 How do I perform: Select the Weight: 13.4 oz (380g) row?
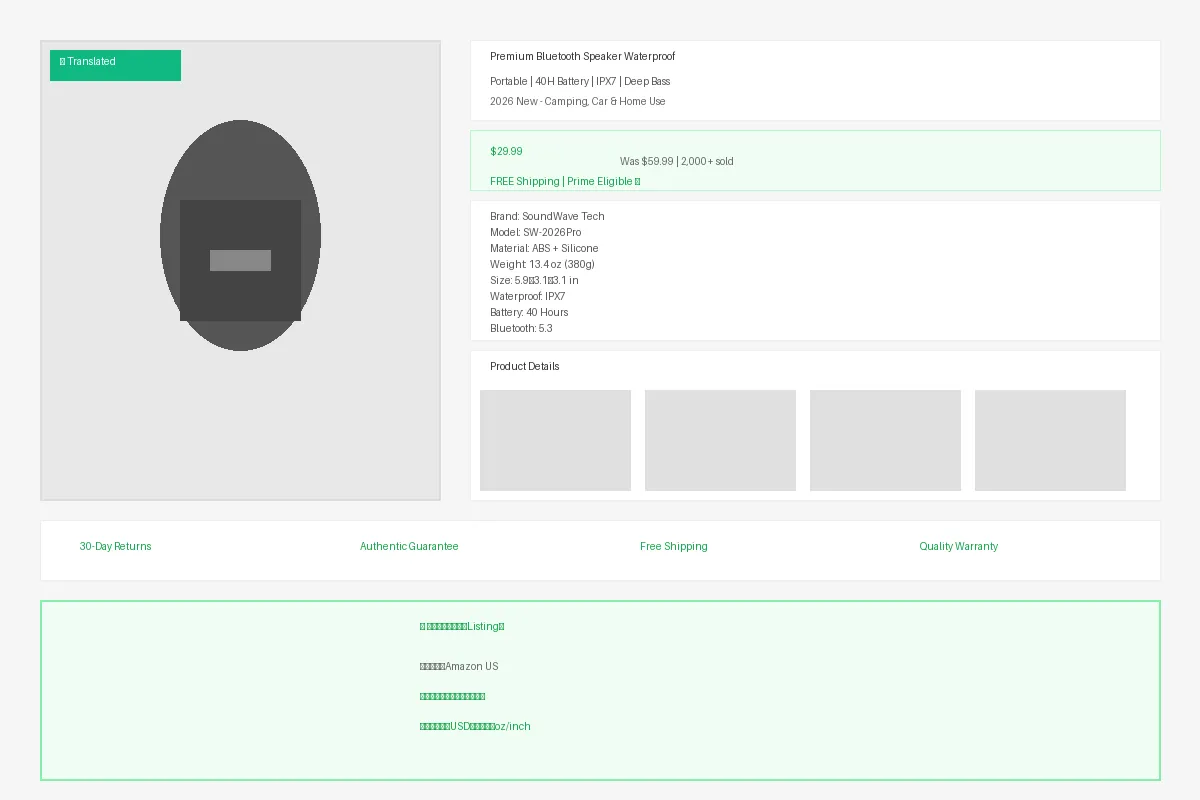[x=542, y=264]
